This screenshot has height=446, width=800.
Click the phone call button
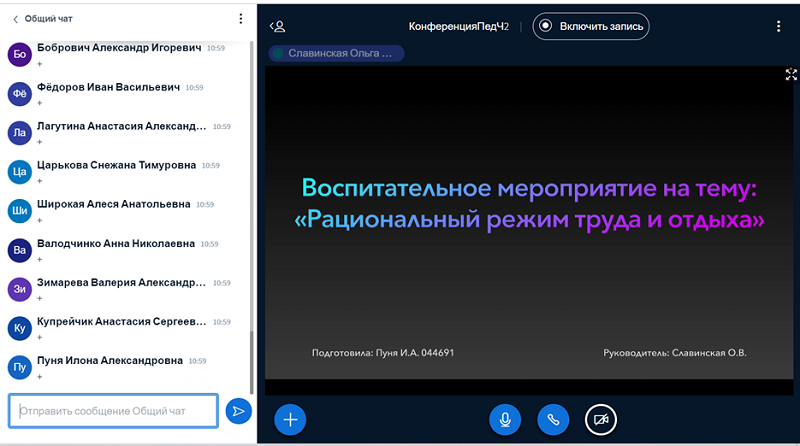(553, 420)
